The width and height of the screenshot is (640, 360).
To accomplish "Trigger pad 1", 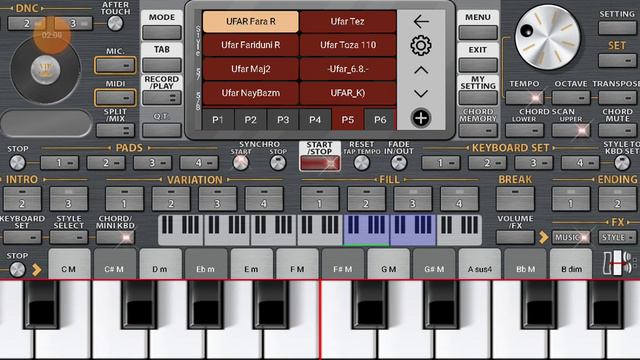I will click(60, 163).
